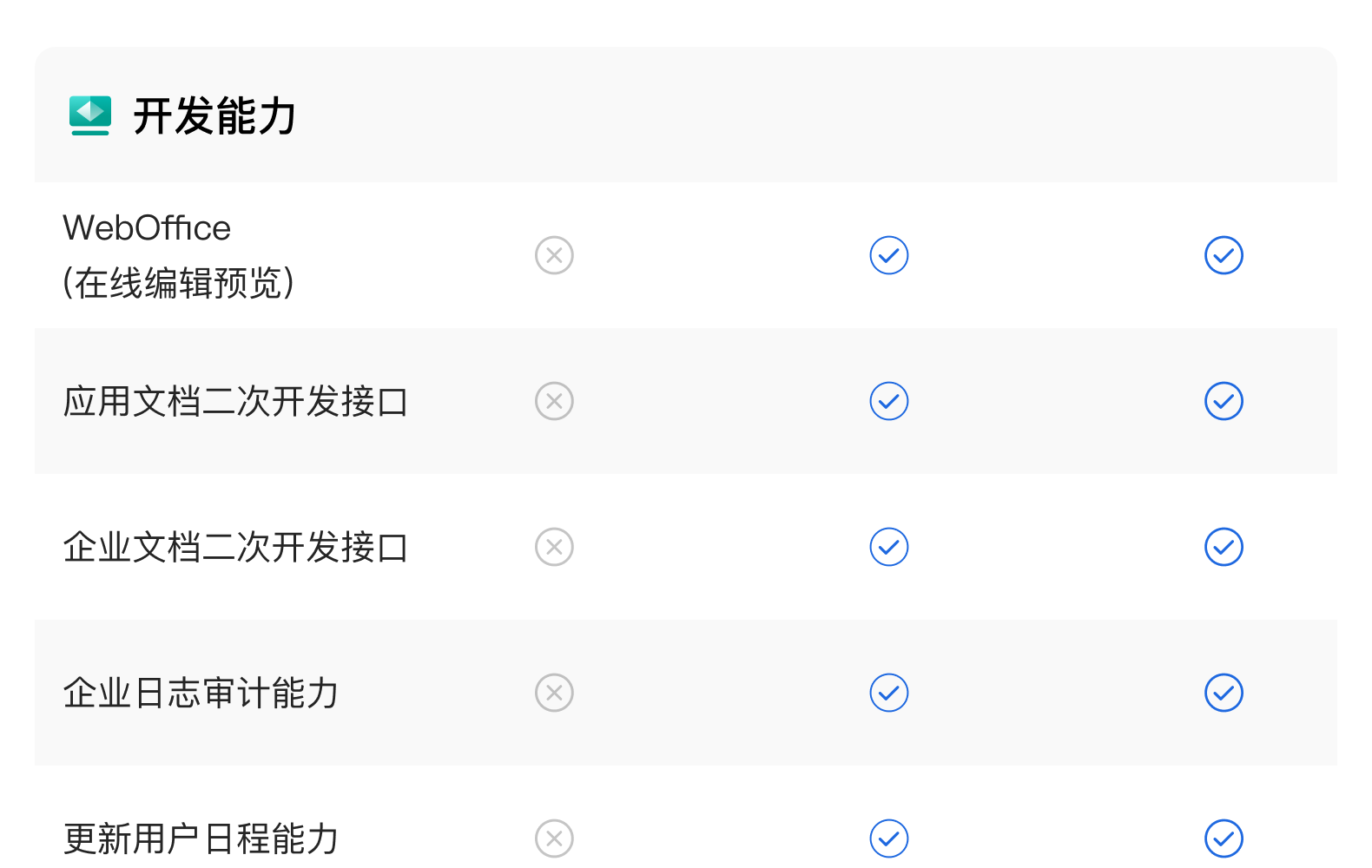Click the gray X icon beside 应用文档二次开发接口
1372x868 pixels.
click(554, 401)
